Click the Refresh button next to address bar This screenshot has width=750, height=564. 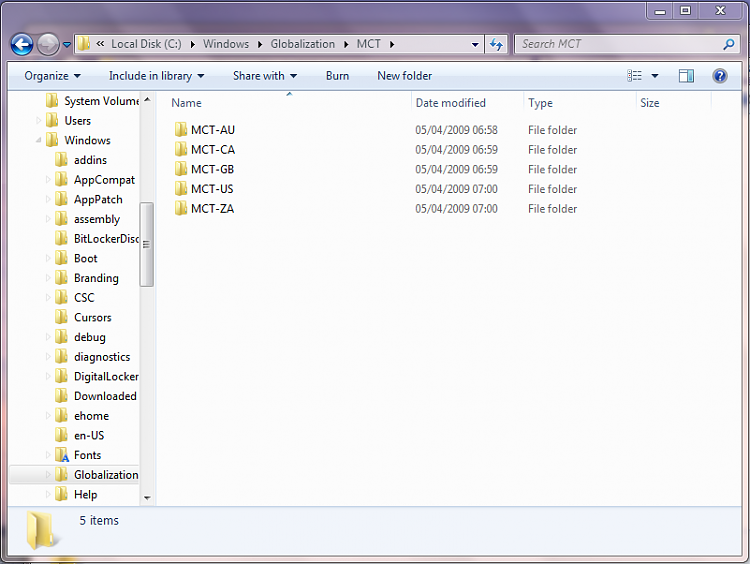pyautogui.click(x=496, y=44)
